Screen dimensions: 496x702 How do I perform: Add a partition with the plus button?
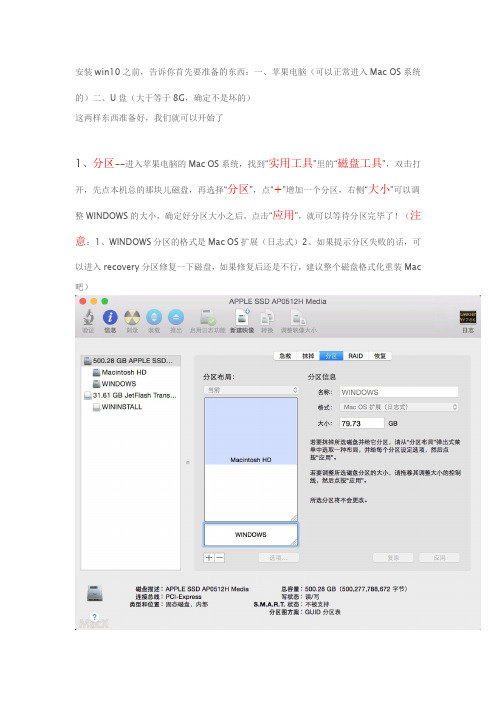pos(209,557)
